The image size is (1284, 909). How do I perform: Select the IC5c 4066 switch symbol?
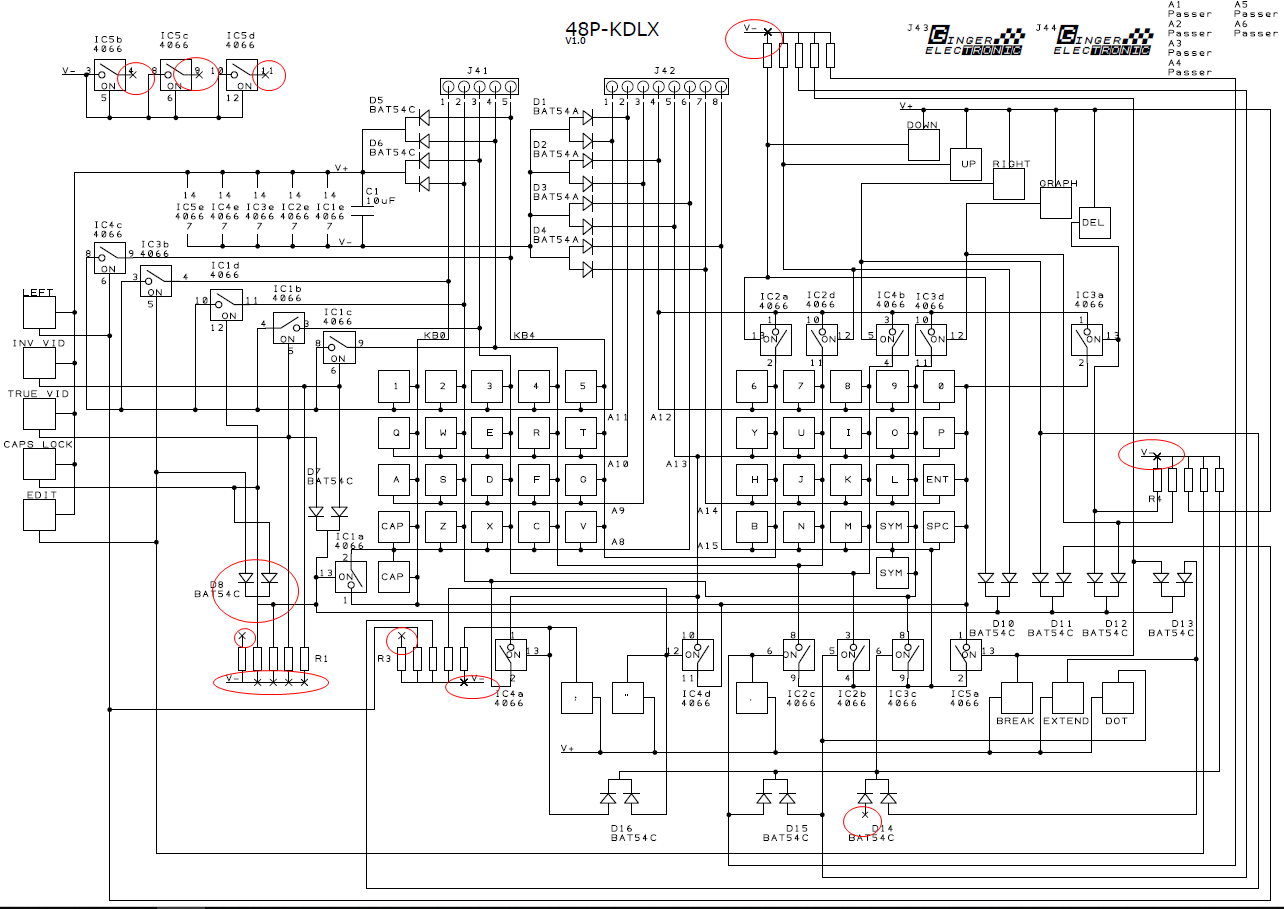[174, 74]
